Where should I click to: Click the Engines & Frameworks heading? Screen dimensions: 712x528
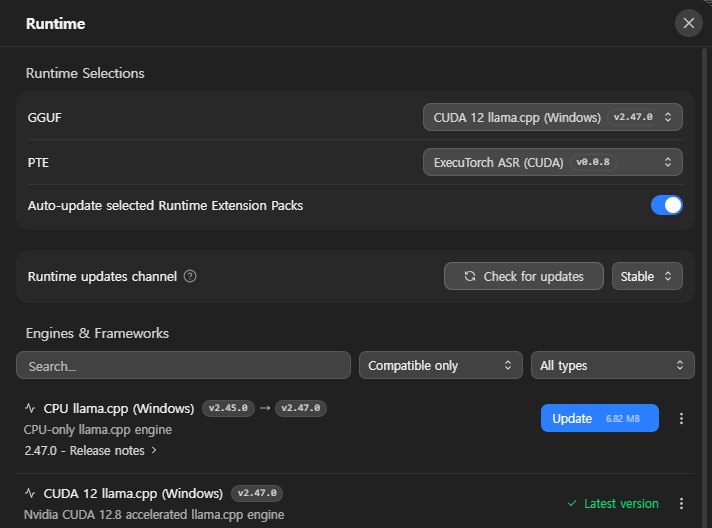tap(97, 333)
